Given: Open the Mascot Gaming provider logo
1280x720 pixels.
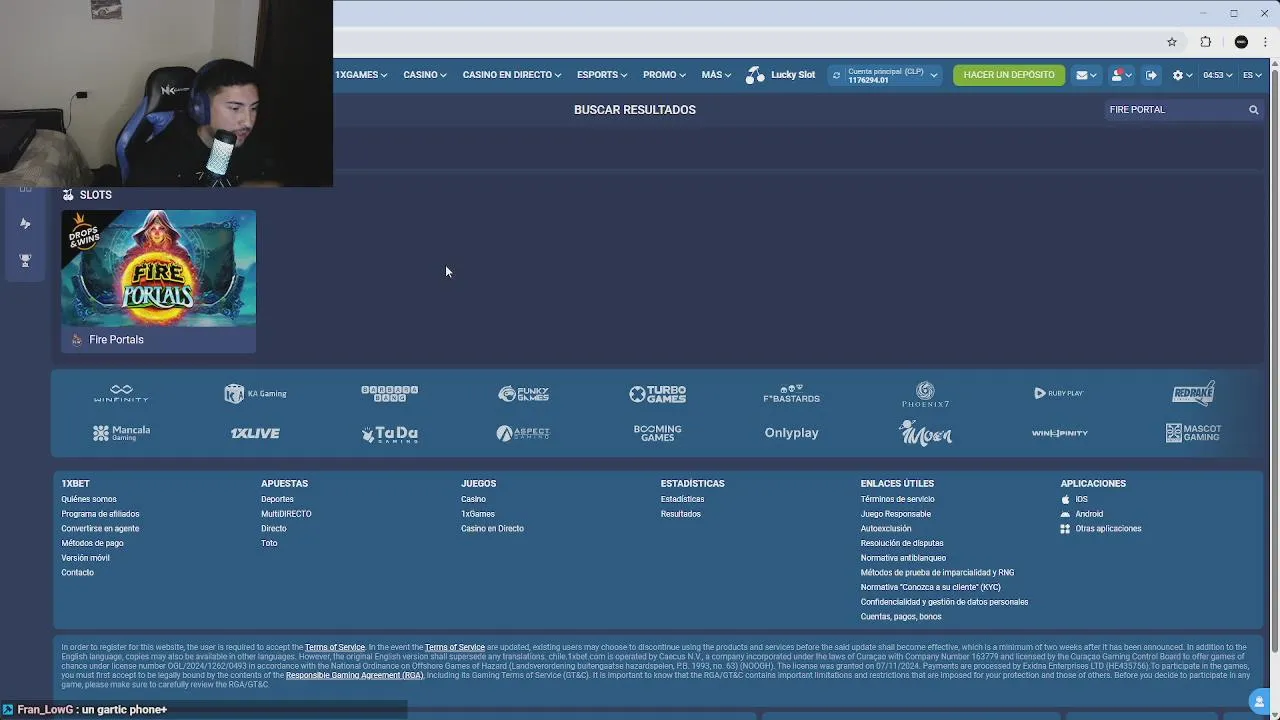Looking at the screenshot, I should [1193, 433].
